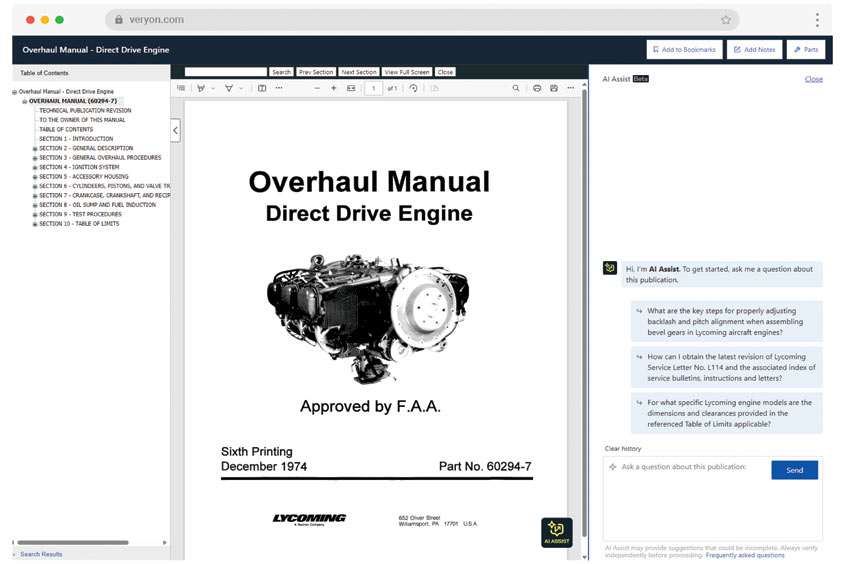Print the document using the printer icon
Viewport: 846px width, 564px height.
[x=537, y=88]
